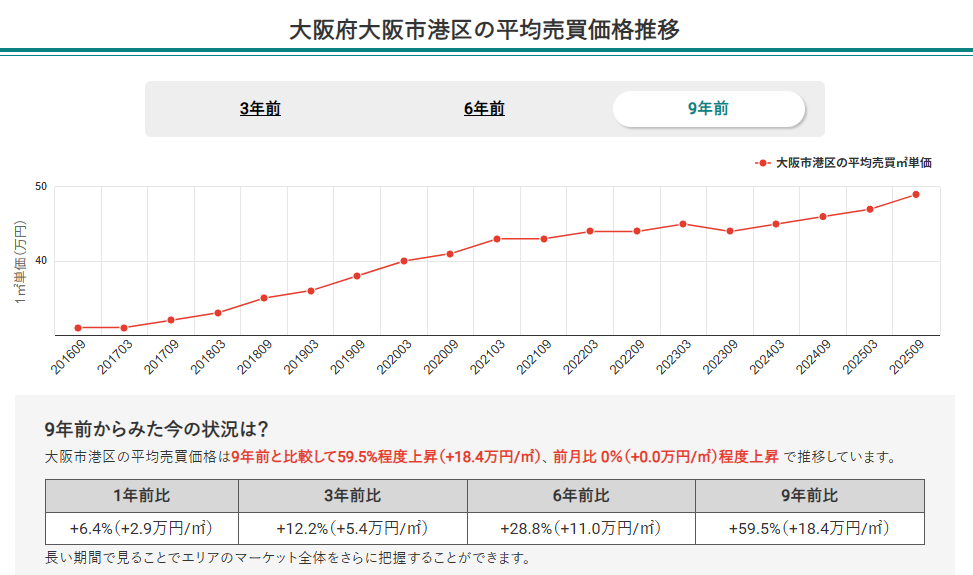
Task: Select the data point for 202309
Action: tap(730, 231)
